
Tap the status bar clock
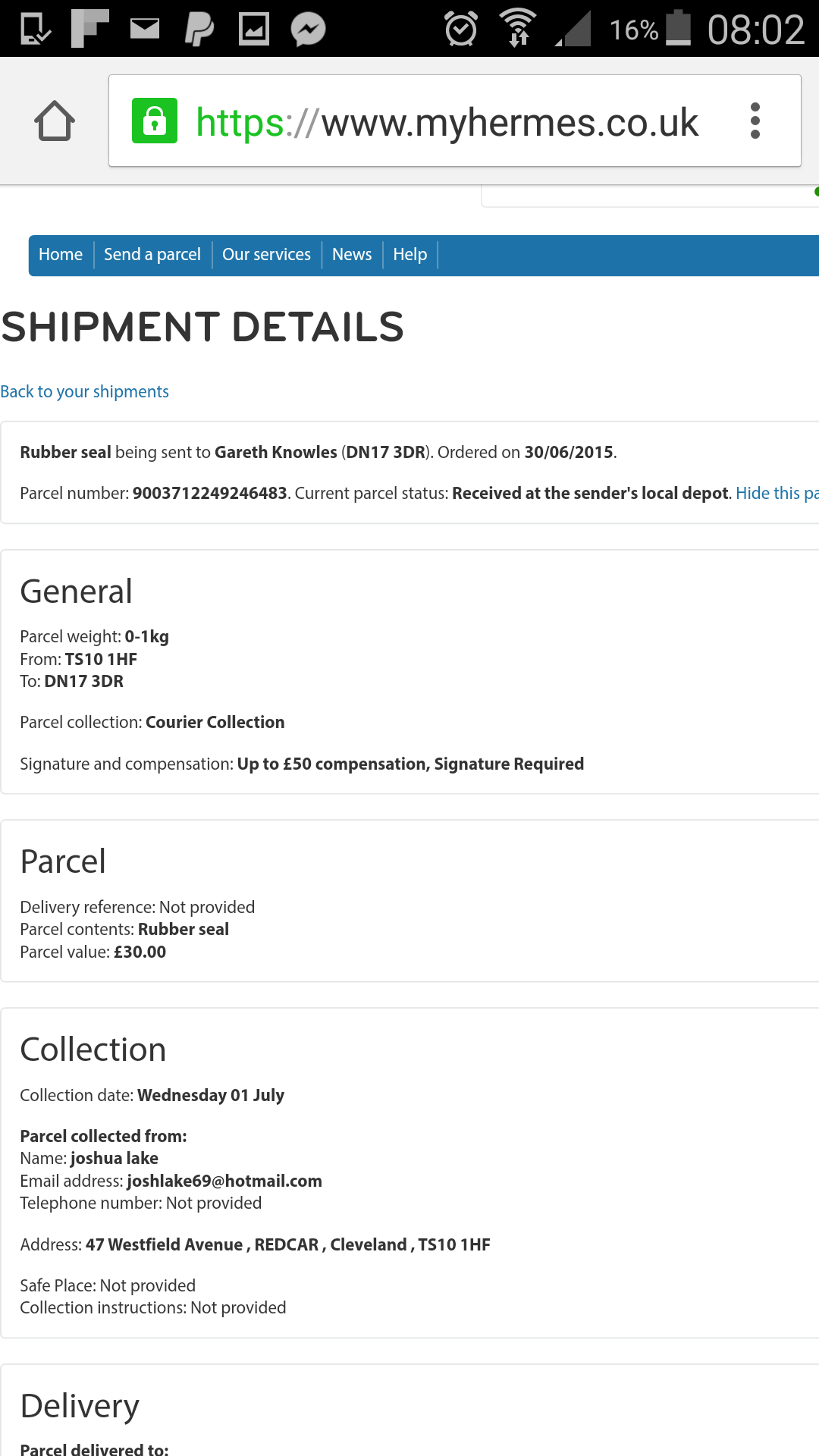click(755, 30)
